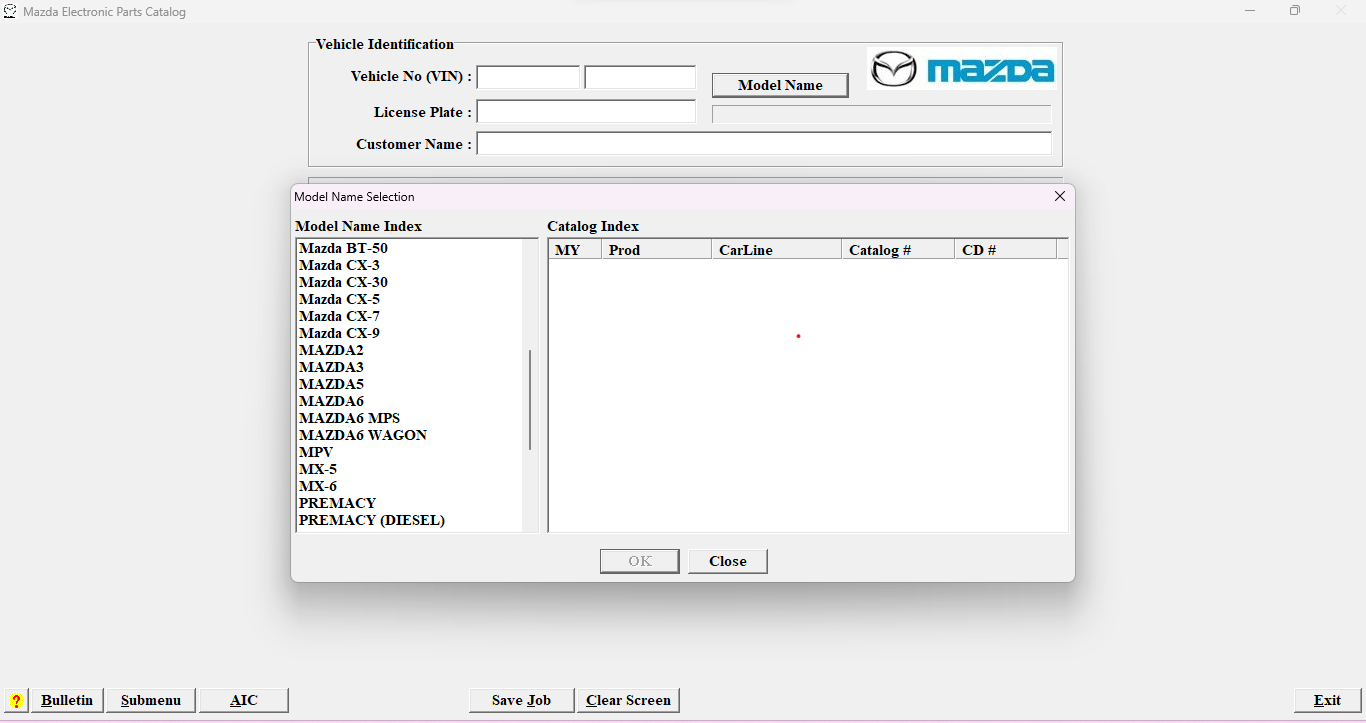Focus the License Plate input field
Screen dimensions: 1366x723
click(x=586, y=111)
